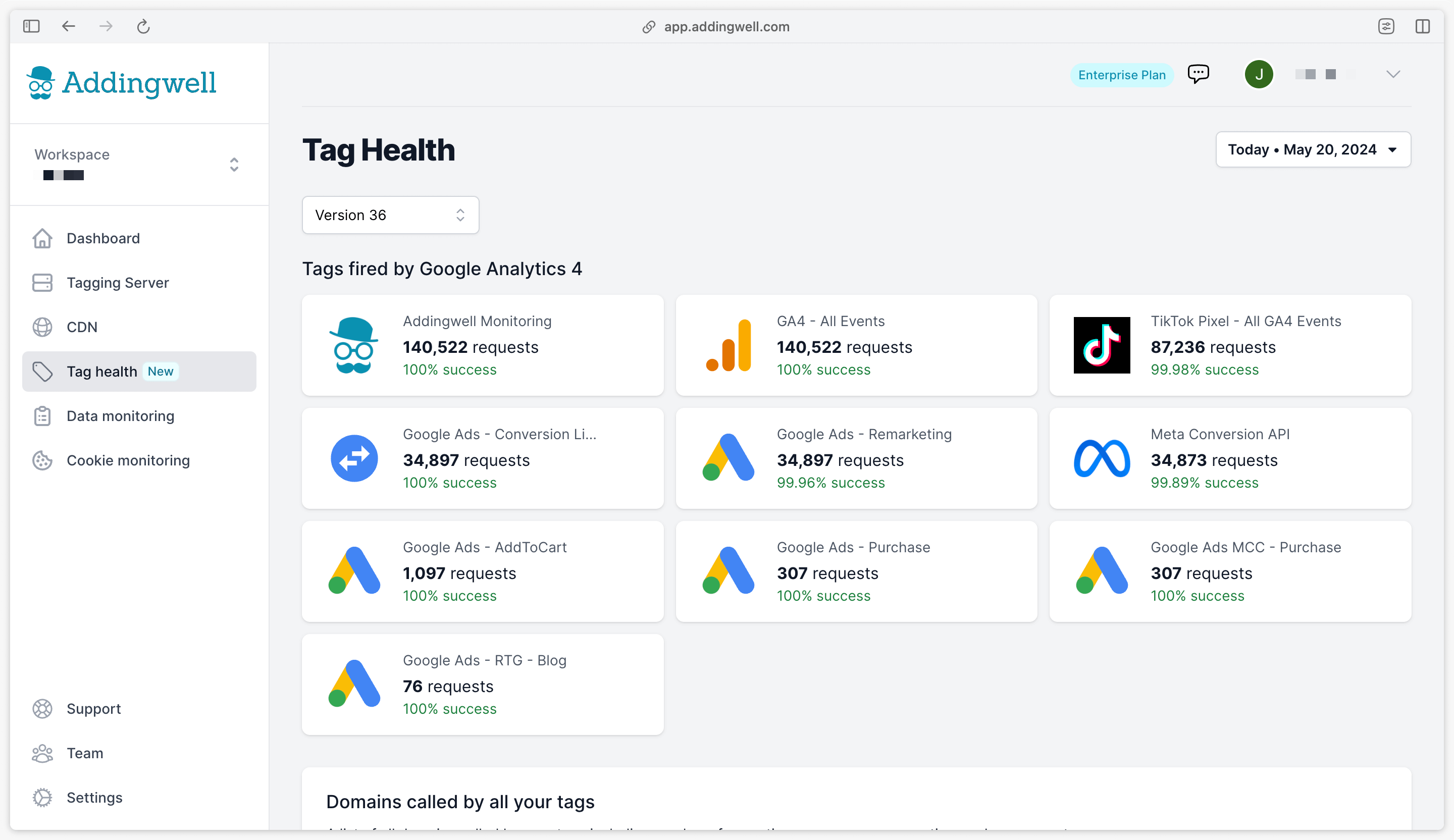The height and width of the screenshot is (840, 1454).
Task: Click the Settings gear icon
Action: (42, 797)
